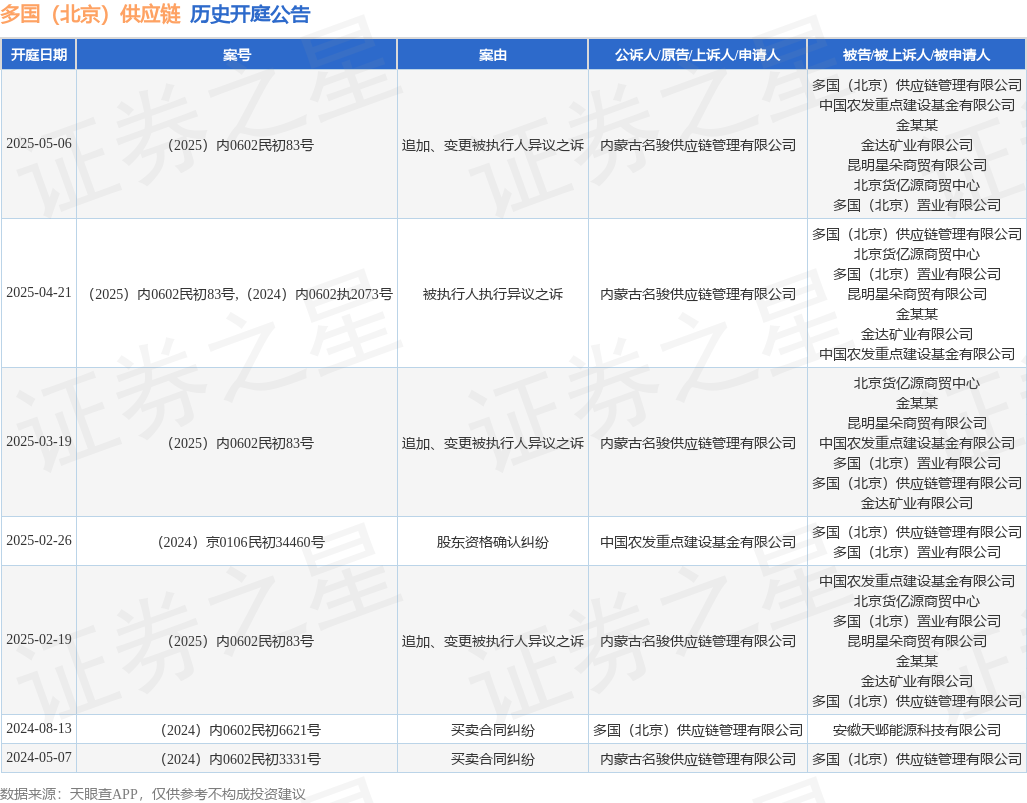The height and width of the screenshot is (803, 1027).
Task: Click the heading 历史开庭公告
Action: (x=250, y=14)
